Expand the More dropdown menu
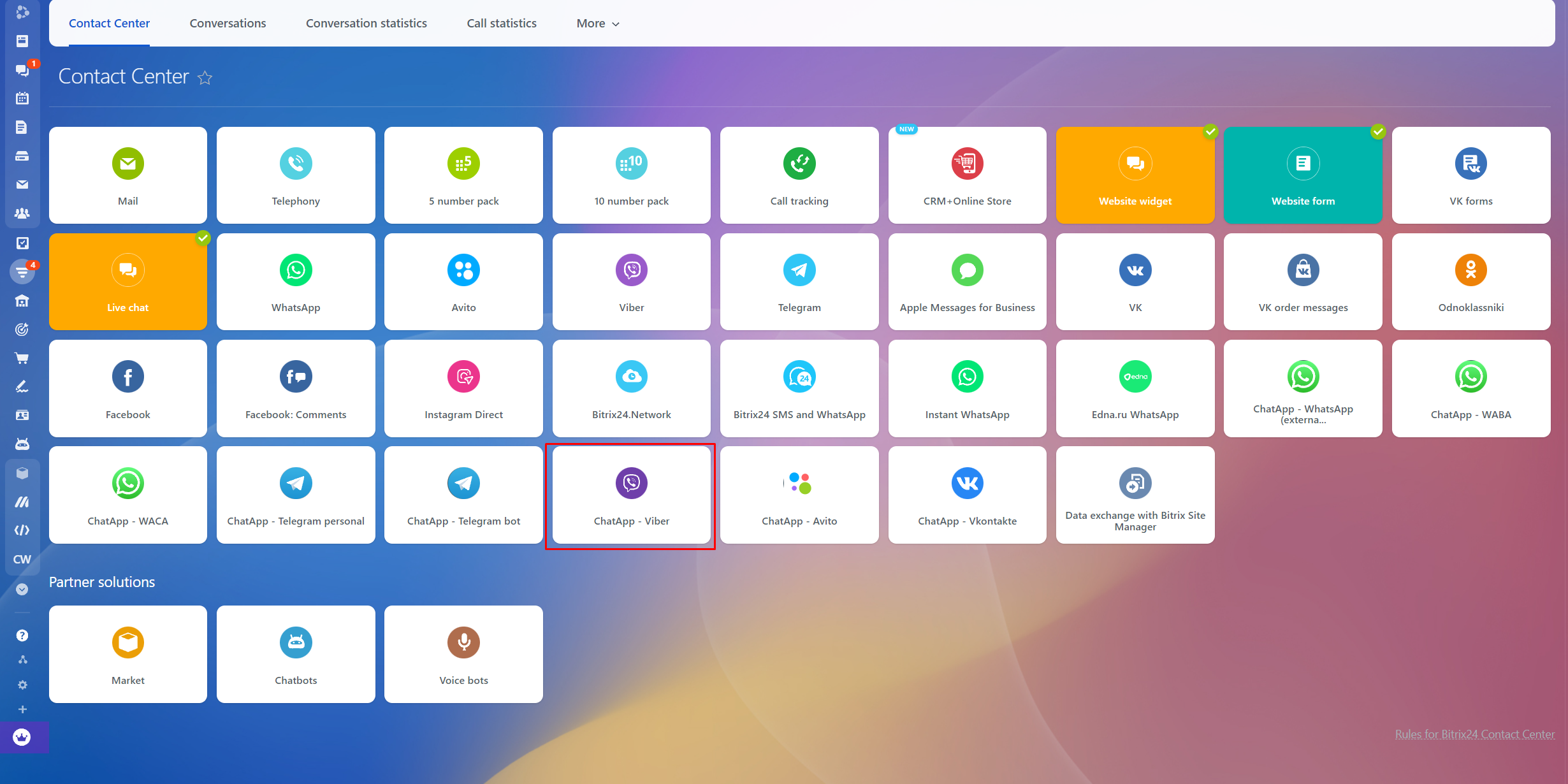The width and height of the screenshot is (1568, 784). pos(597,24)
